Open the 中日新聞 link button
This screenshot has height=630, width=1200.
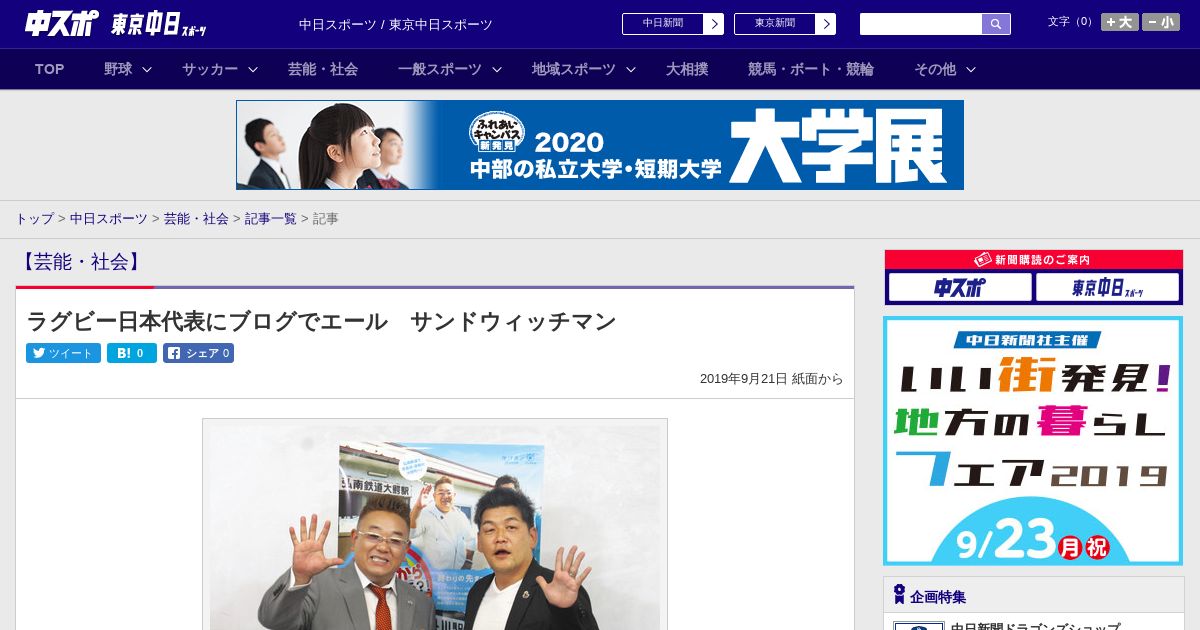[673, 24]
